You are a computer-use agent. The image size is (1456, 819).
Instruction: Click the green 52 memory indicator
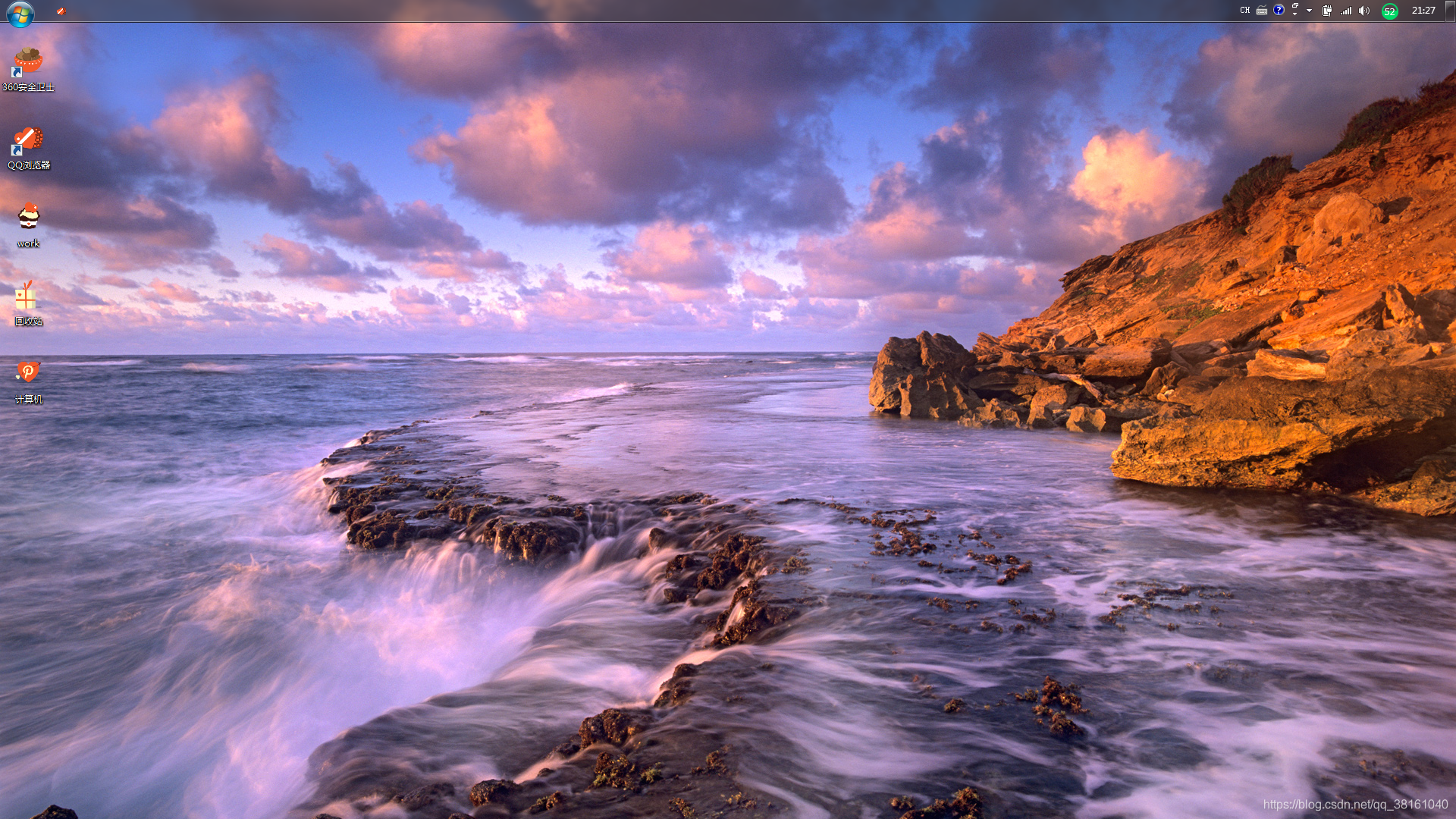[x=1389, y=11]
